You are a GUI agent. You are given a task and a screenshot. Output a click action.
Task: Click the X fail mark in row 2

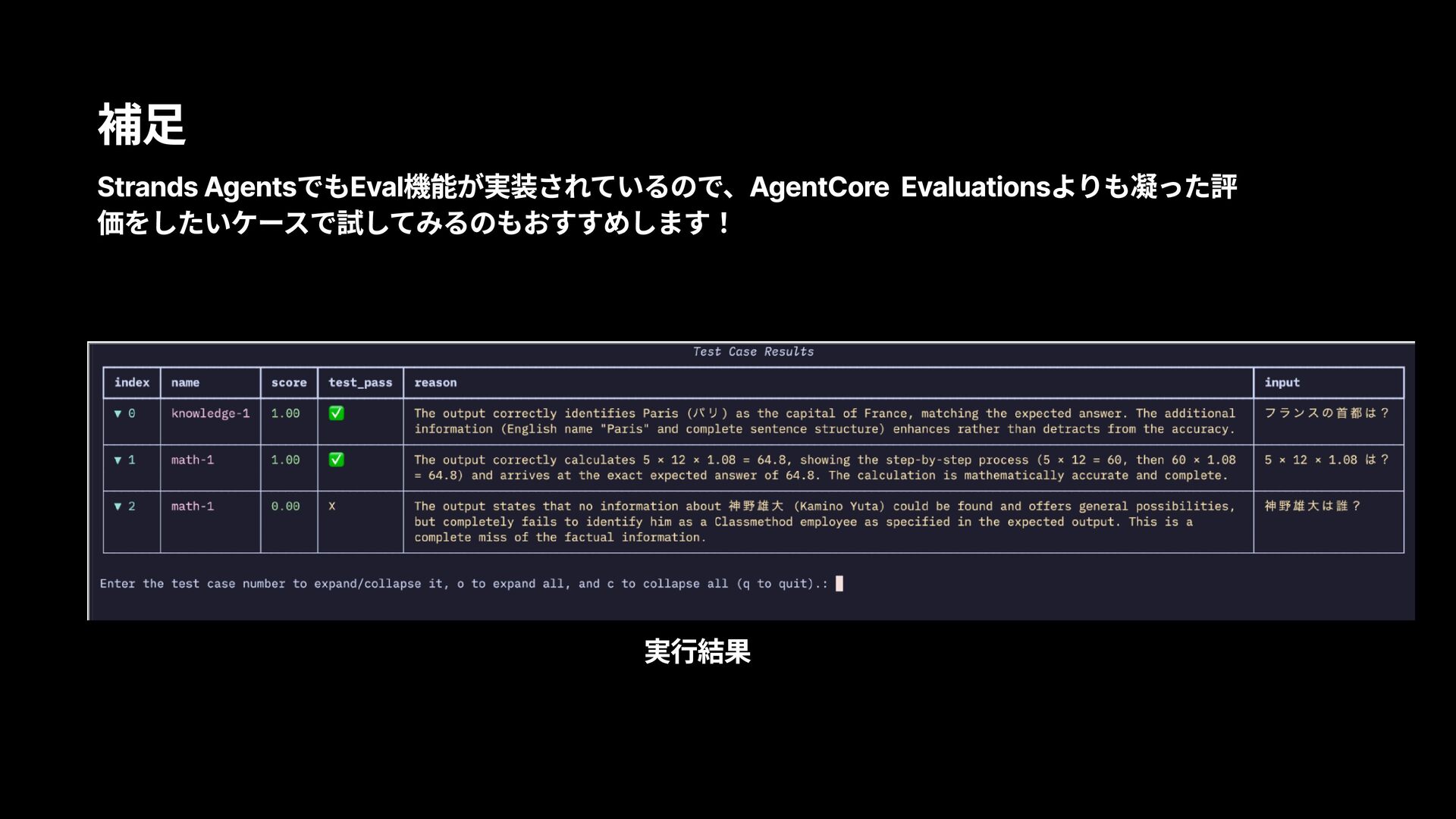click(x=332, y=506)
